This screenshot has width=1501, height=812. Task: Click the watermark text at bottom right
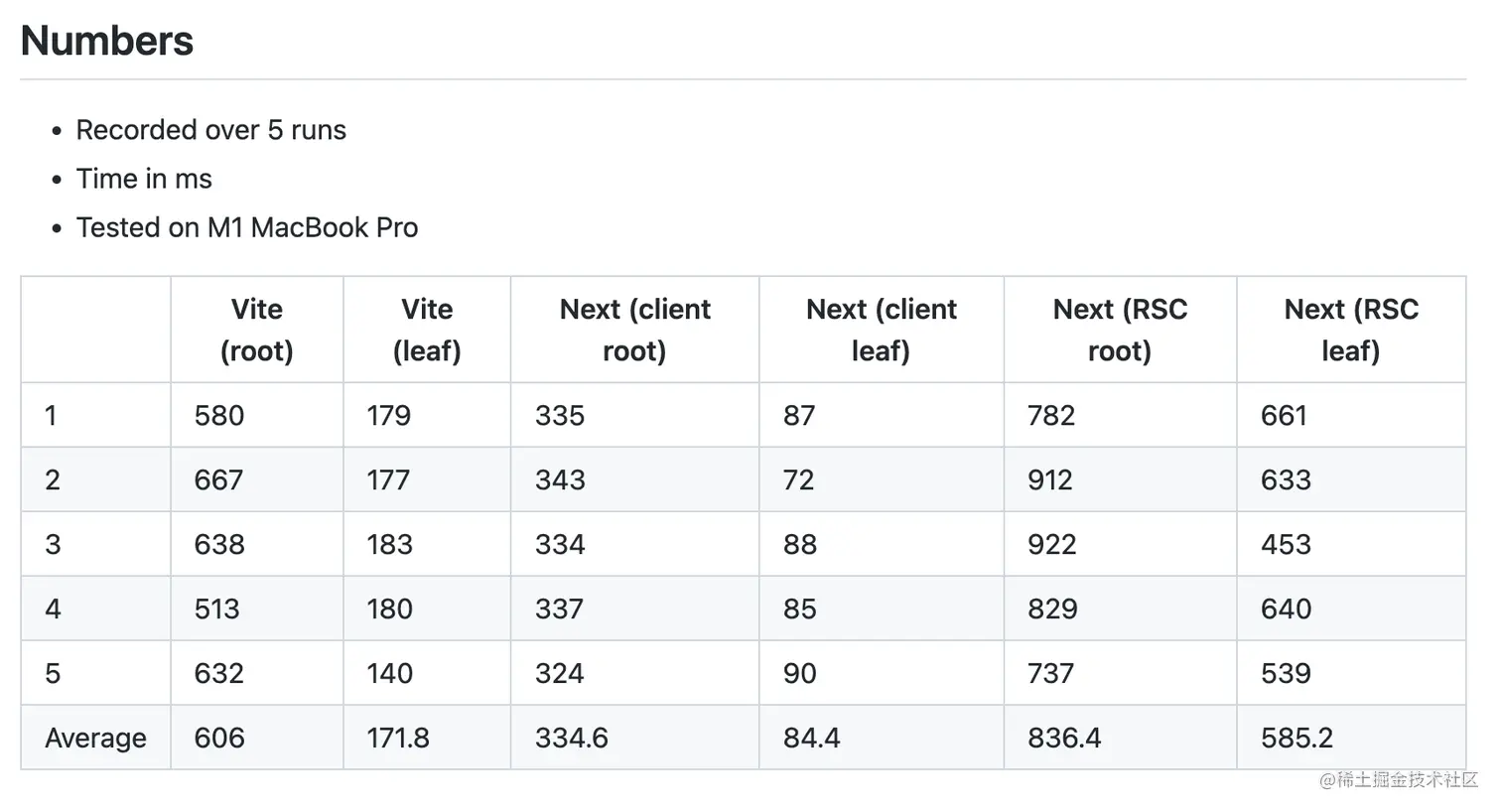point(1398,780)
